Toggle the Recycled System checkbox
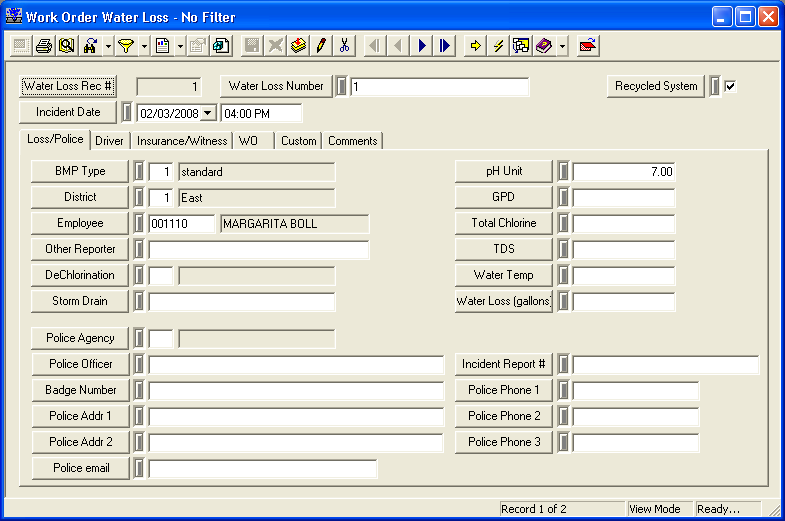Image resolution: width=785 pixels, height=521 pixels. (730, 86)
